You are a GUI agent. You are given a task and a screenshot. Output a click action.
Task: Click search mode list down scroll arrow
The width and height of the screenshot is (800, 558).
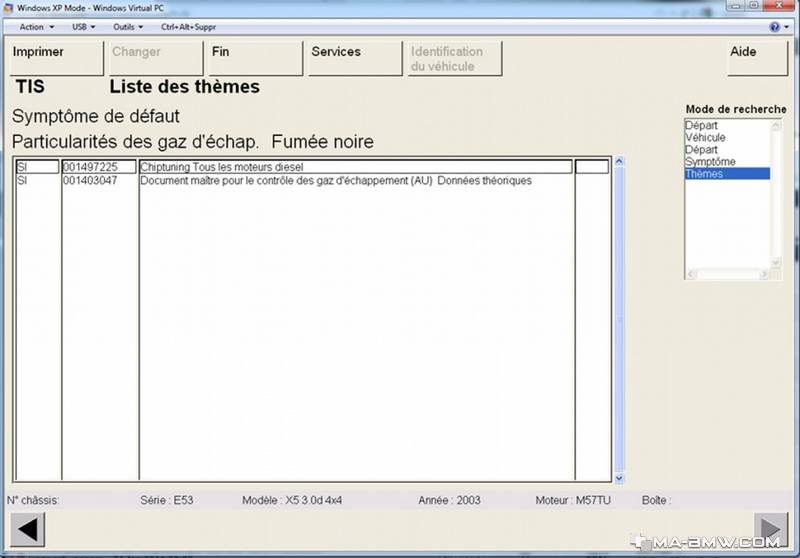pyautogui.click(x=776, y=263)
